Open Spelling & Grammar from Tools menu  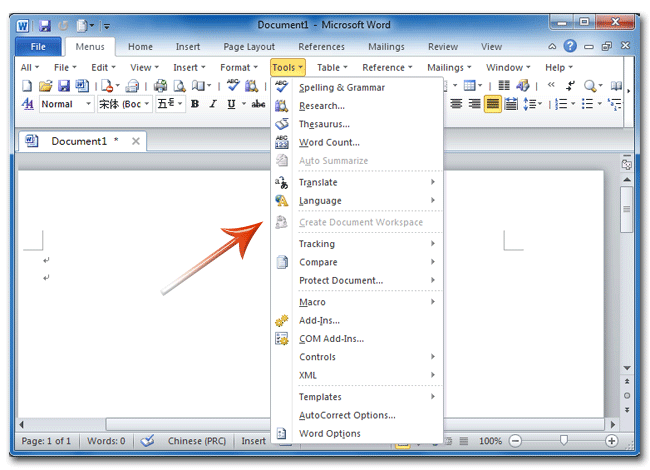(x=341, y=88)
